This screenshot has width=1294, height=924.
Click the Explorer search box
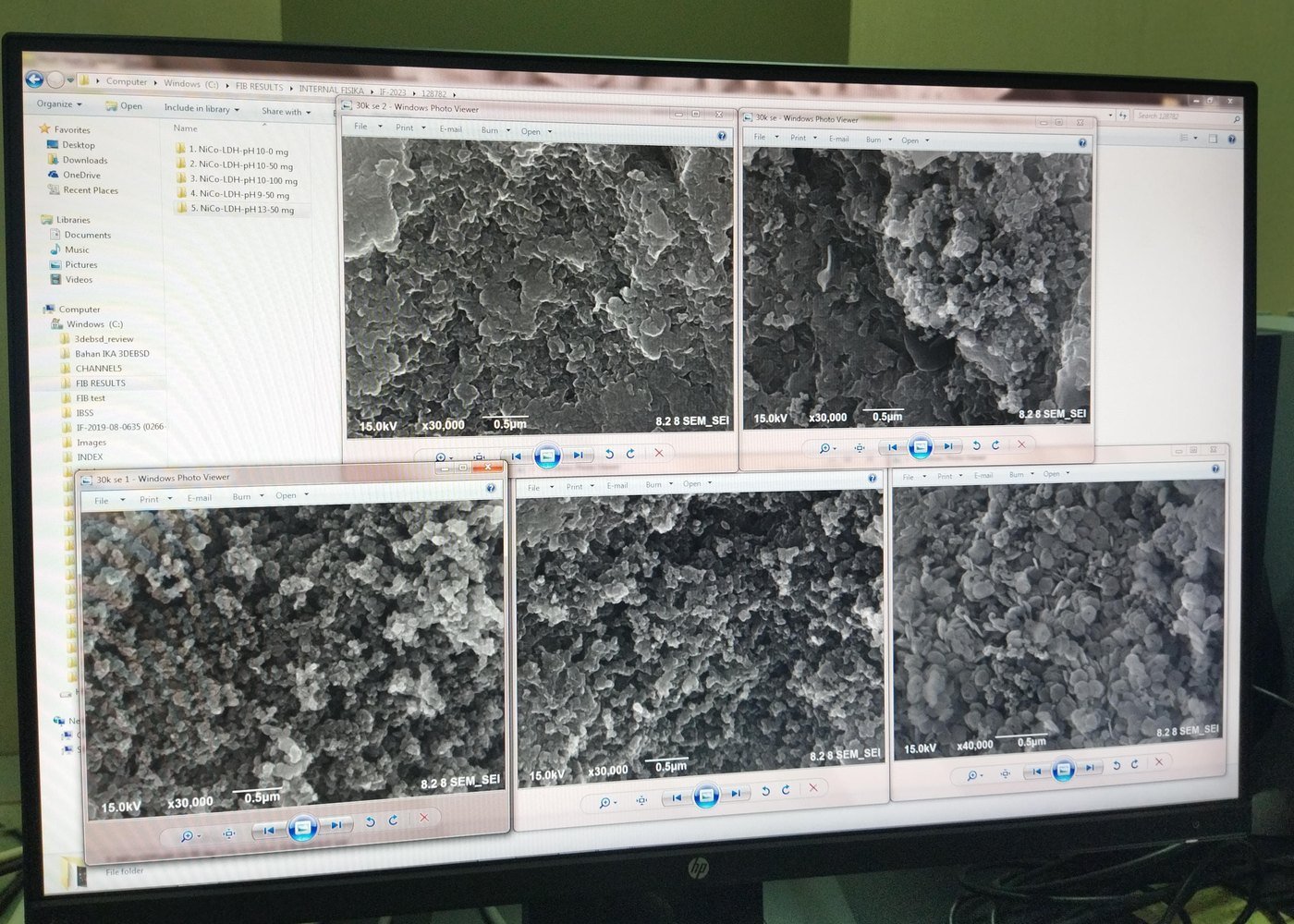pos(1188,116)
